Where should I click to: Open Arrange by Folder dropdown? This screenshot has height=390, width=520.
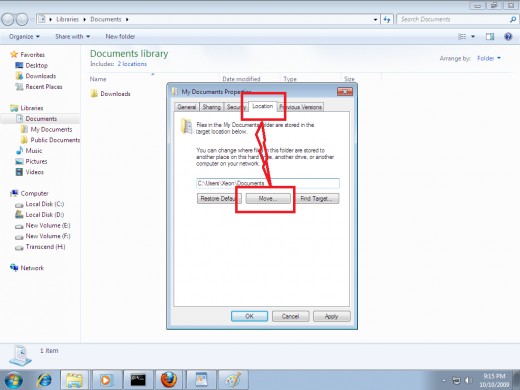(489, 58)
